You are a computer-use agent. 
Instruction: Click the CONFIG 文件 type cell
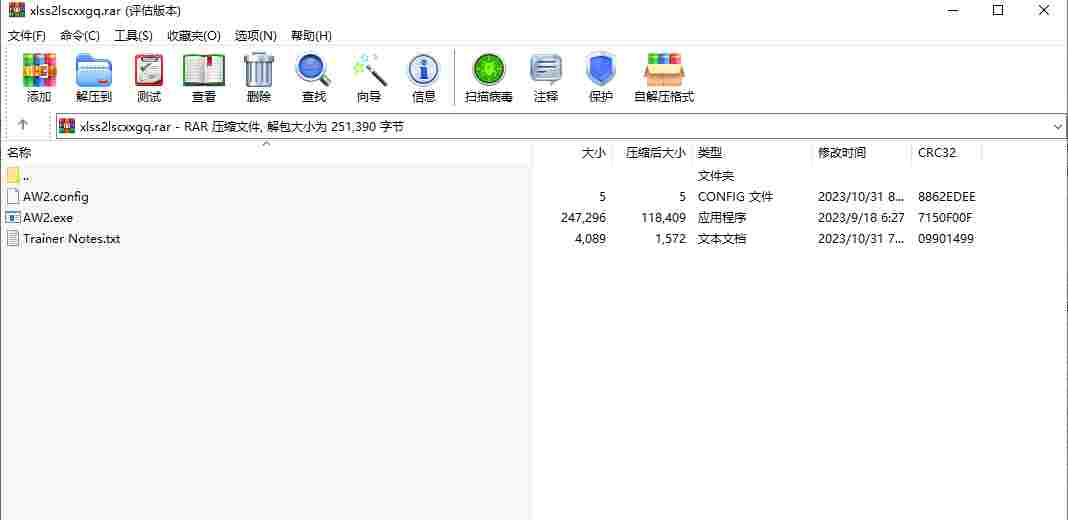point(736,196)
